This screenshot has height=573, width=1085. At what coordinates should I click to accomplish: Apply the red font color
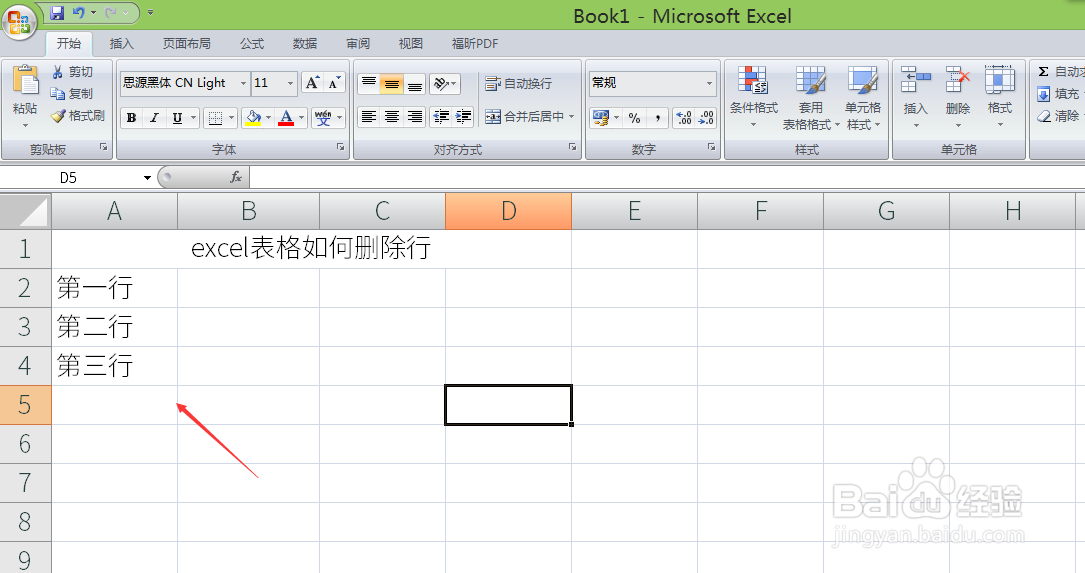tap(286, 118)
